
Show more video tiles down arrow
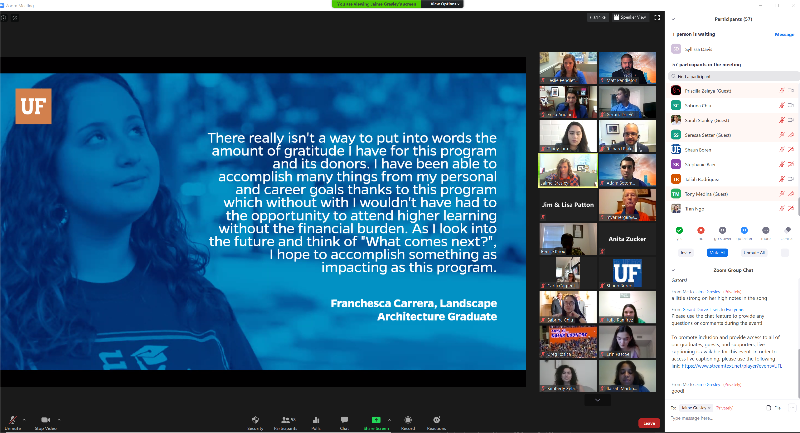pos(597,400)
